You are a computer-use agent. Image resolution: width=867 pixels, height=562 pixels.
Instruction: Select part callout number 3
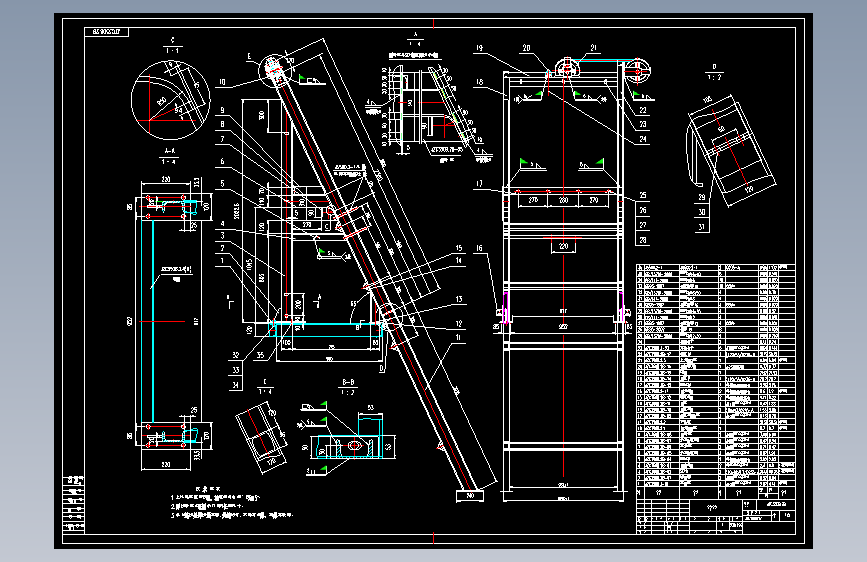tap(222, 236)
